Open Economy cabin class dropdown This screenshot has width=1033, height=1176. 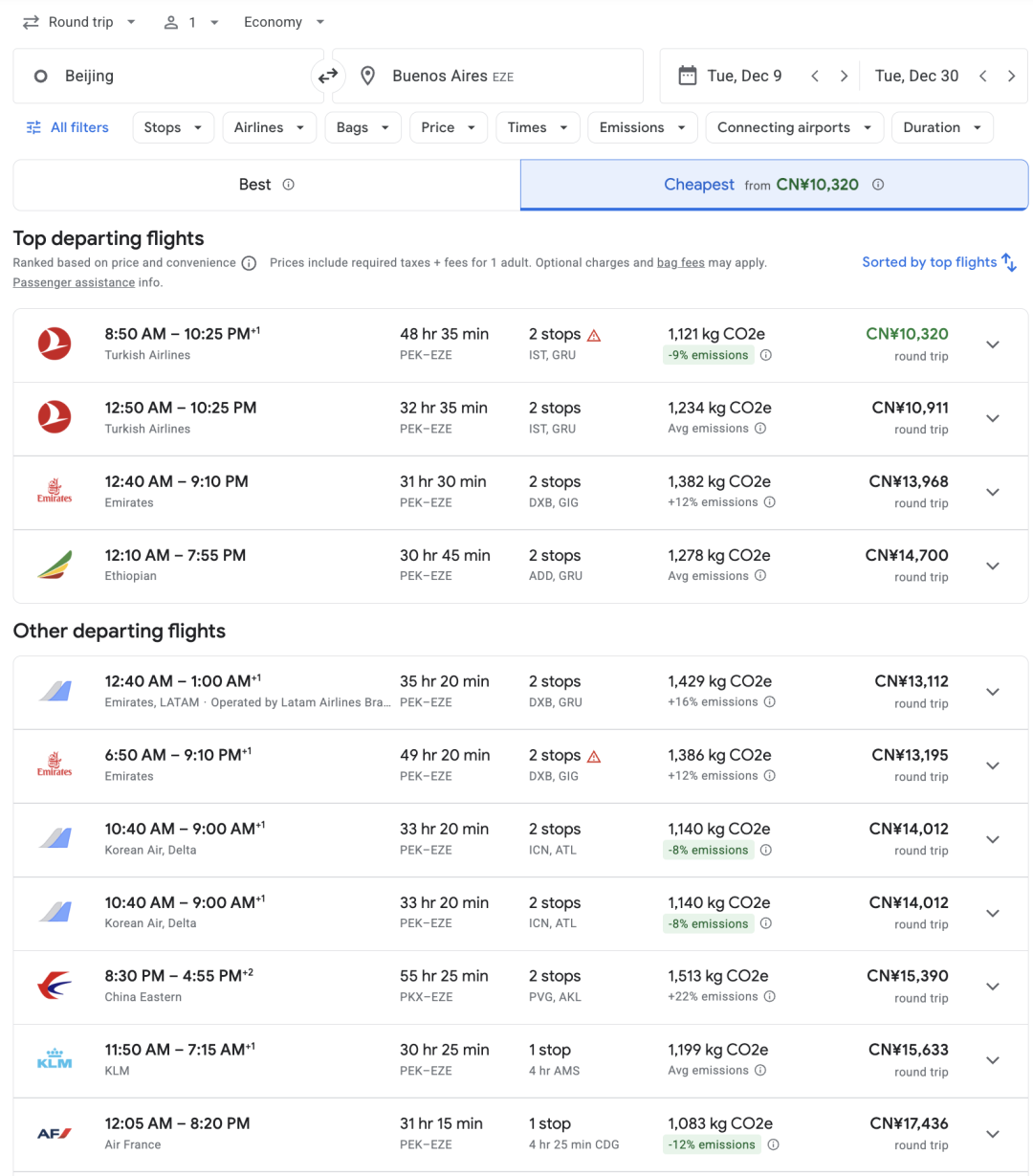coord(284,22)
